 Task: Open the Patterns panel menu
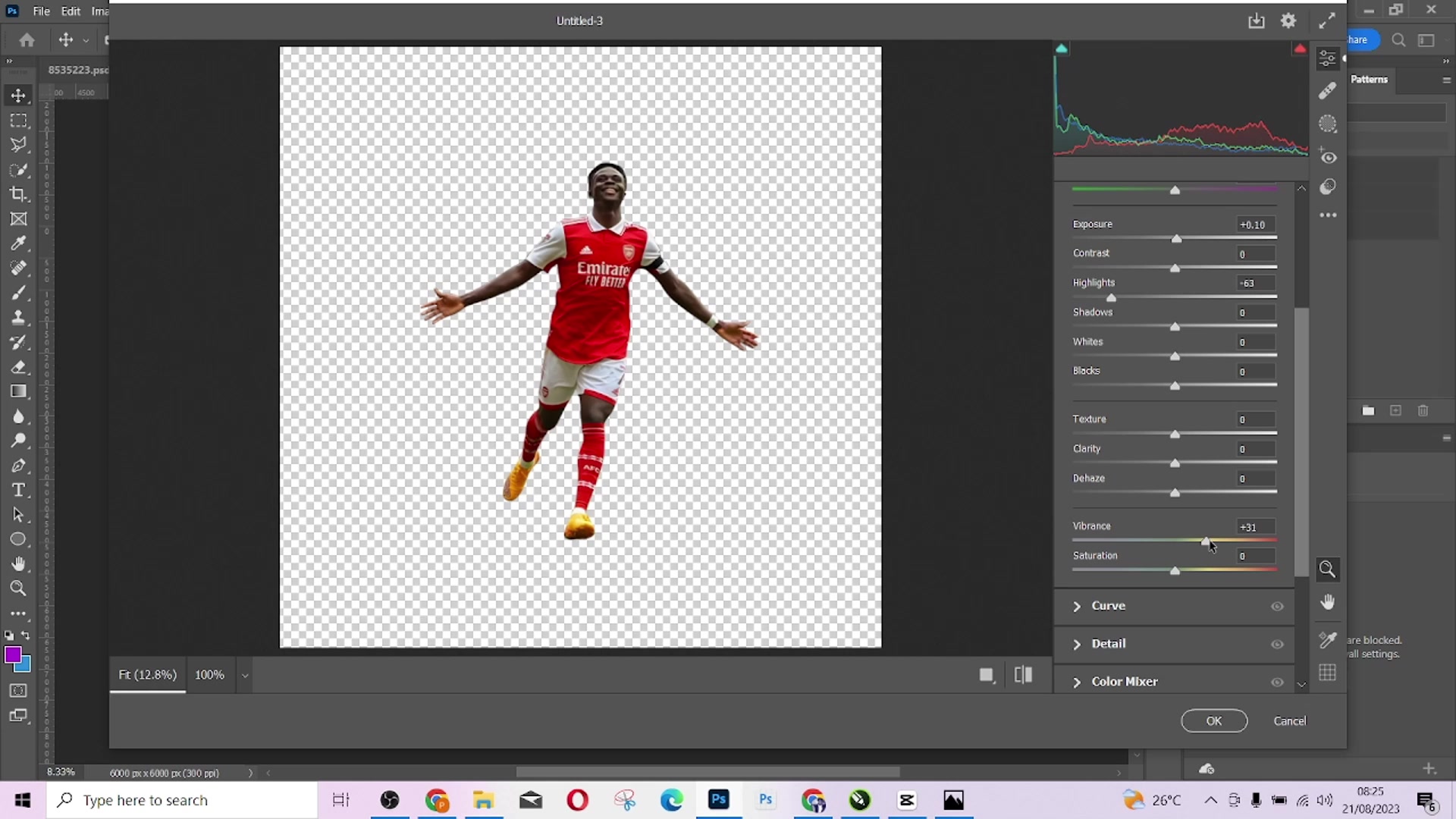[1446, 80]
